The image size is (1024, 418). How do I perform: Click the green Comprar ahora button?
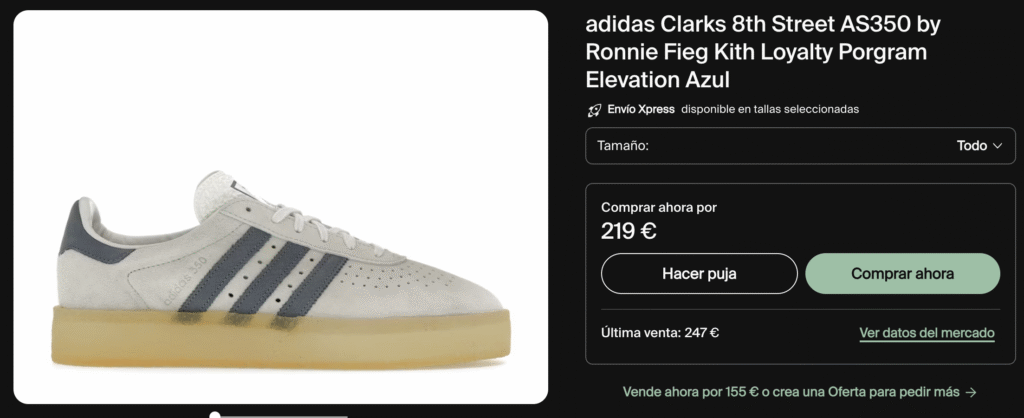click(x=903, y=274)
